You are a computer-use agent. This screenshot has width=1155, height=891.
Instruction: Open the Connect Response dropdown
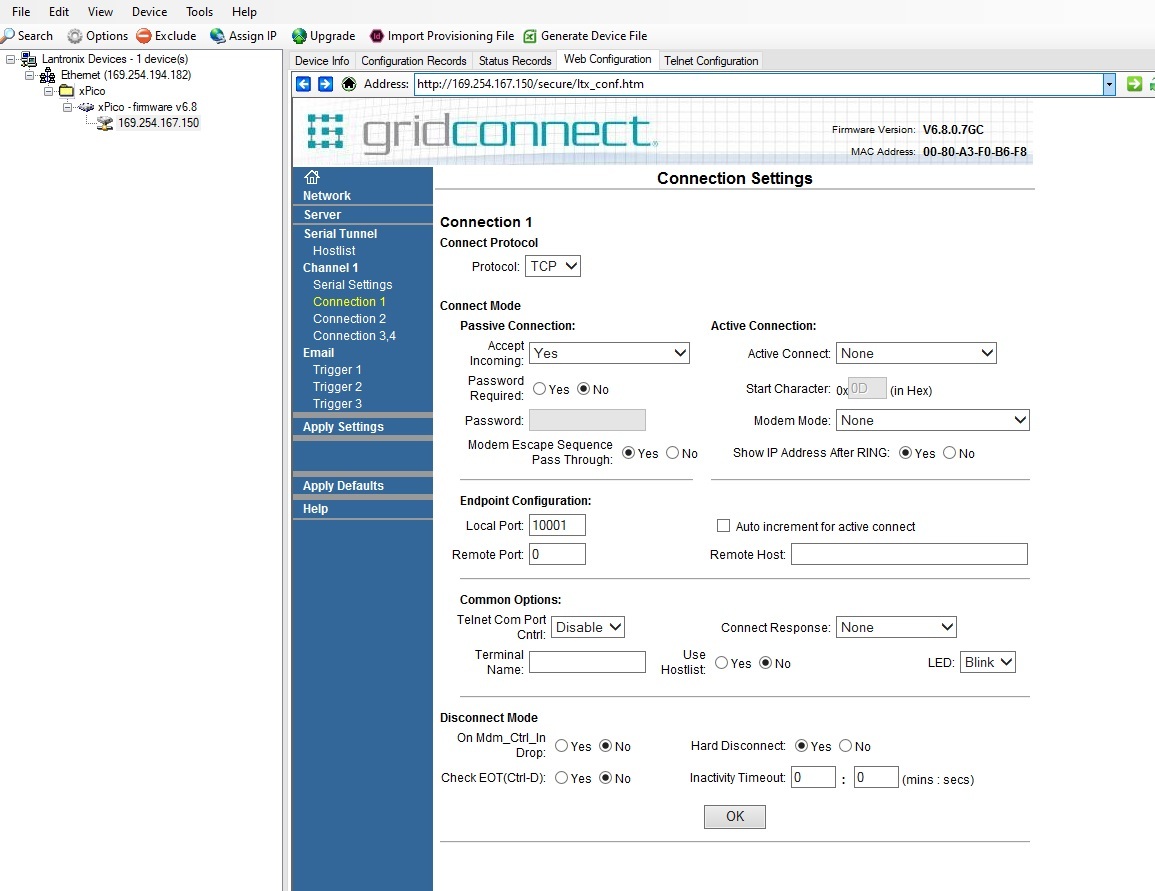896,627
